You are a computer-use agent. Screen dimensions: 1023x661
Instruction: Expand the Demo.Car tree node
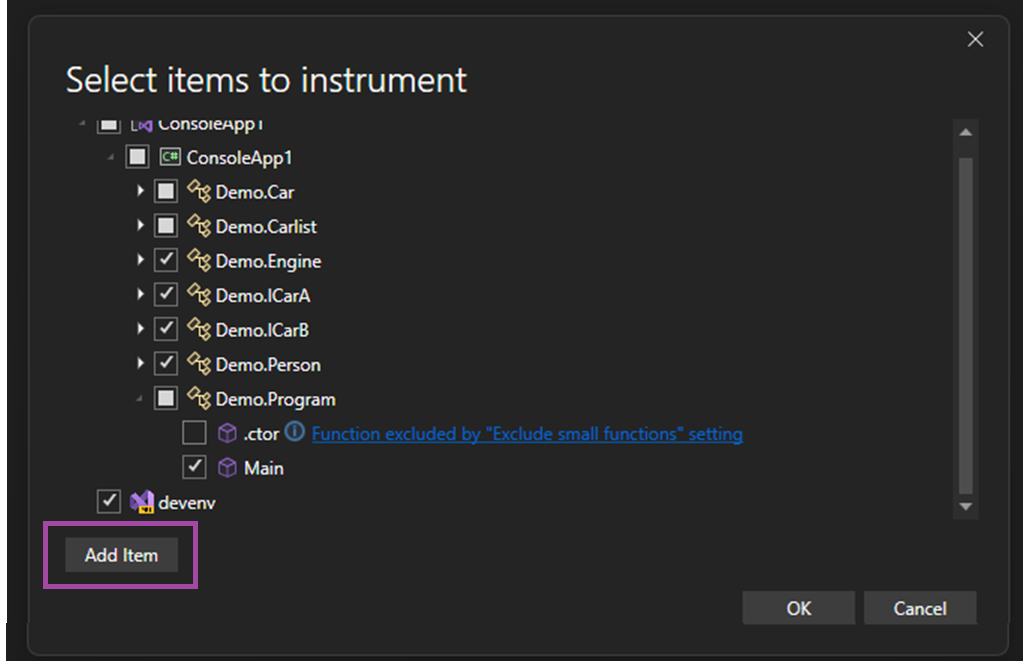[141, 192]
